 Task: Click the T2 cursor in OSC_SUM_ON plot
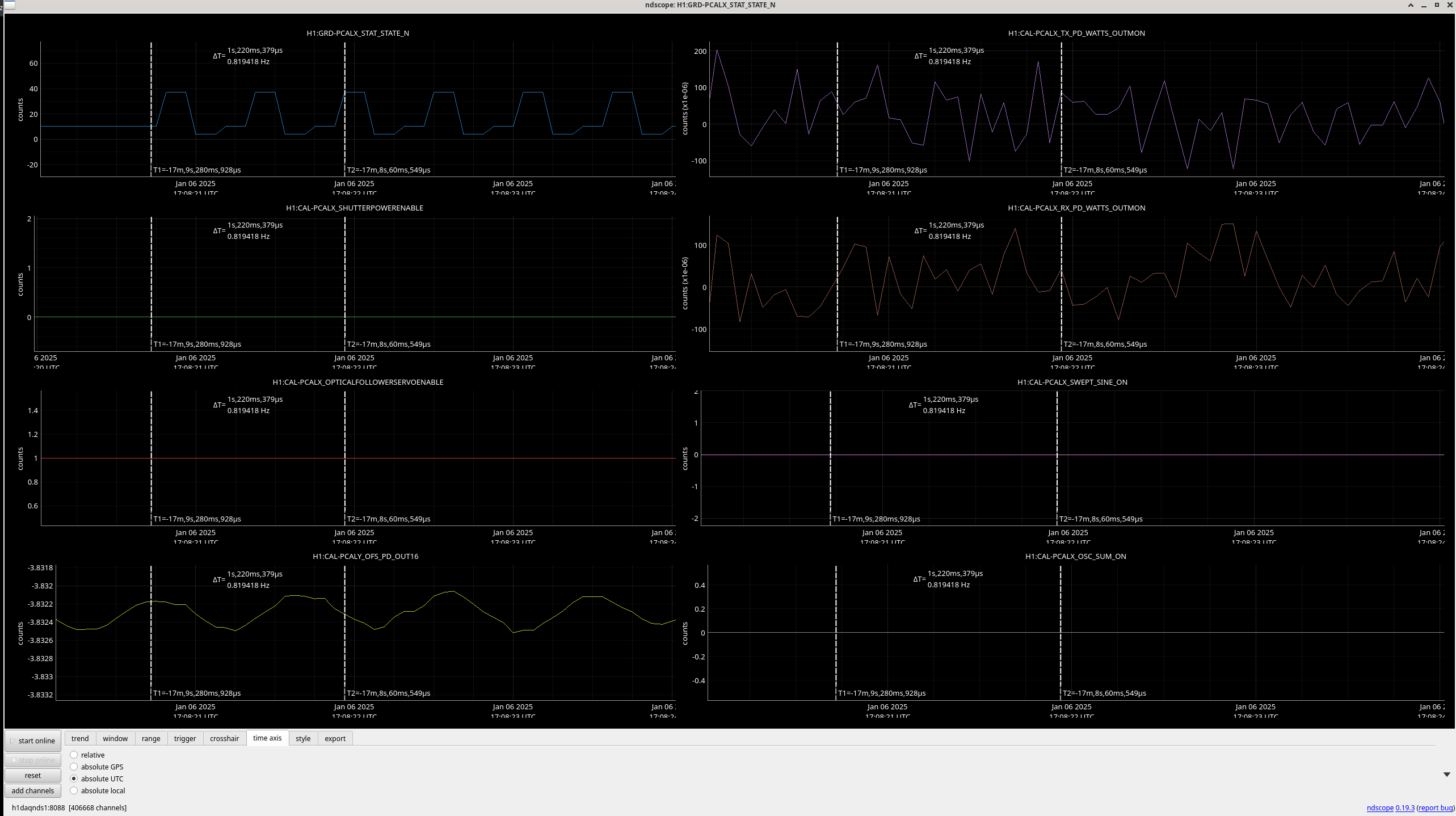[1060, 632]
